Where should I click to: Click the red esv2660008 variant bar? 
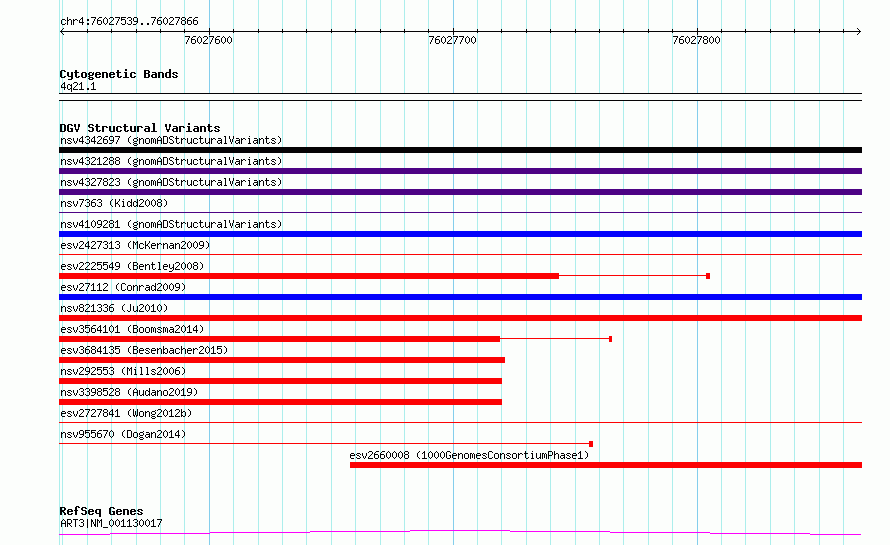606,465
